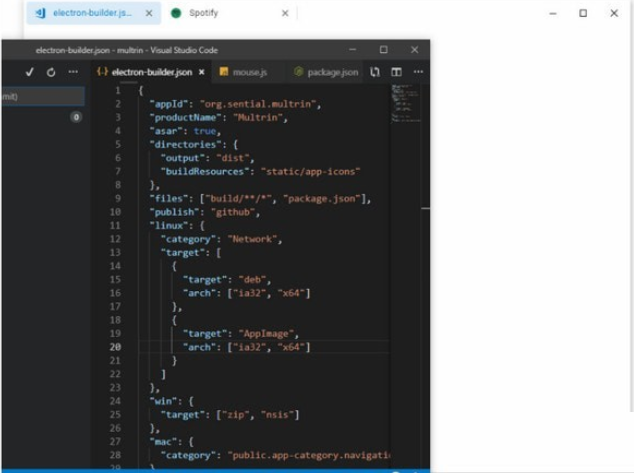Image resolution: width=634 pixels, height=473 pixels.
Task: Close the Visual Studio Code window
Action: click(x=414, y=50)
